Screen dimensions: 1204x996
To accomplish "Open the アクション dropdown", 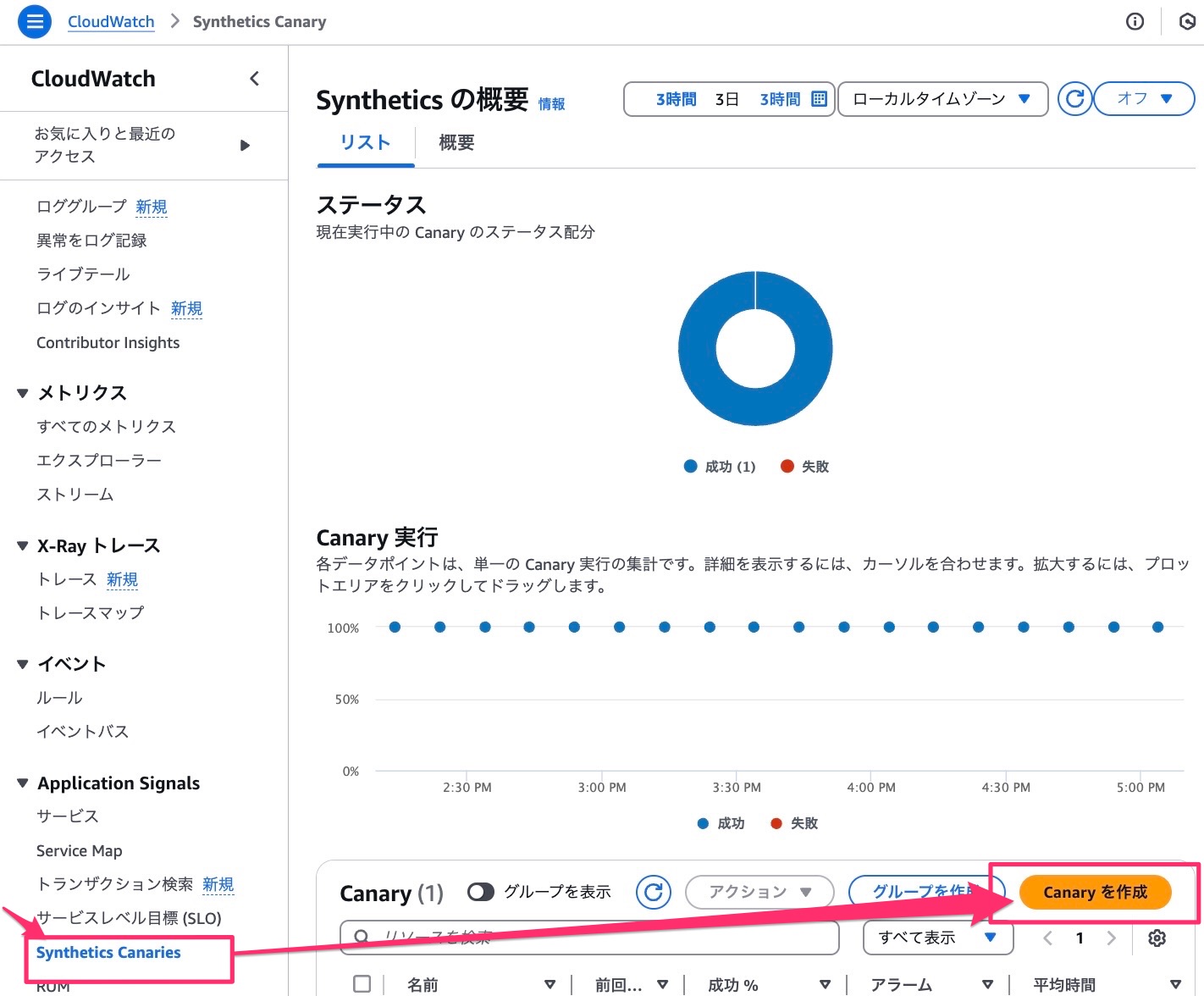I will [759, 892].
